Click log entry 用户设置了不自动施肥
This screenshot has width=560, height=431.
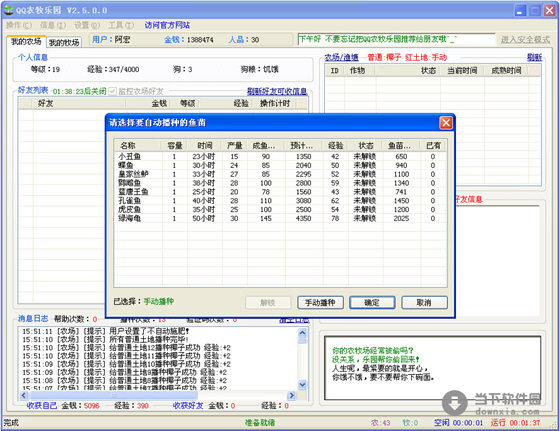tap(106, 331)
